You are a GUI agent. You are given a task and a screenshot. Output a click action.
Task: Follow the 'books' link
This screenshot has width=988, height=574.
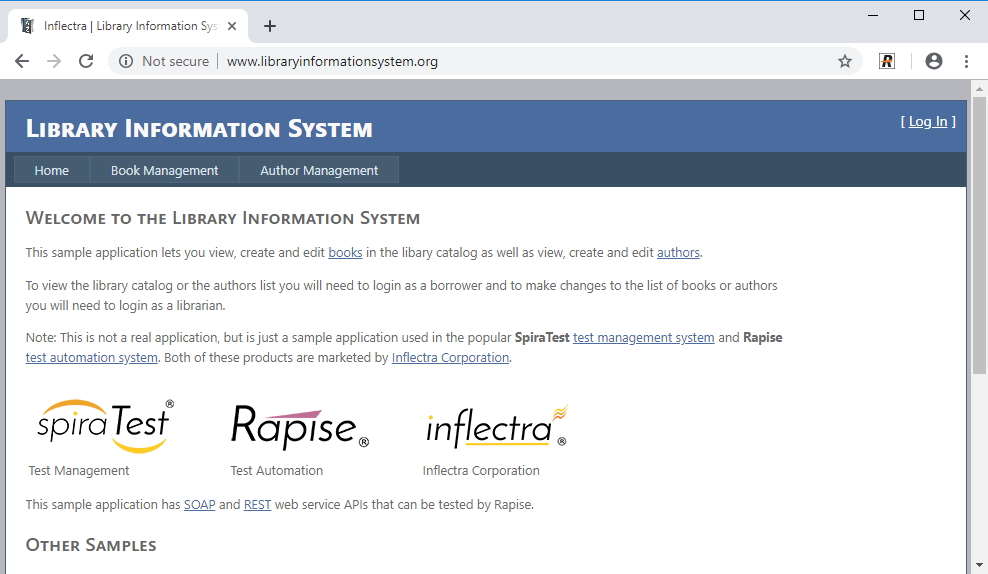345,253
